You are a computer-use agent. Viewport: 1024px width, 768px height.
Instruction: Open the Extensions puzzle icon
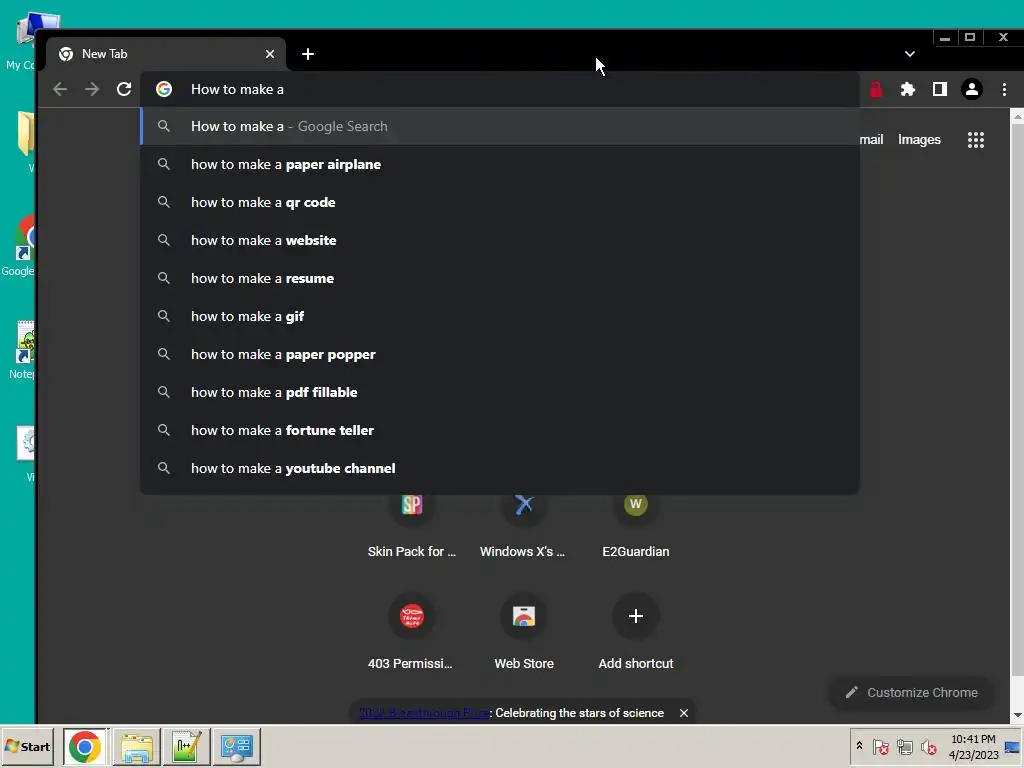click(x=908, y=89)
